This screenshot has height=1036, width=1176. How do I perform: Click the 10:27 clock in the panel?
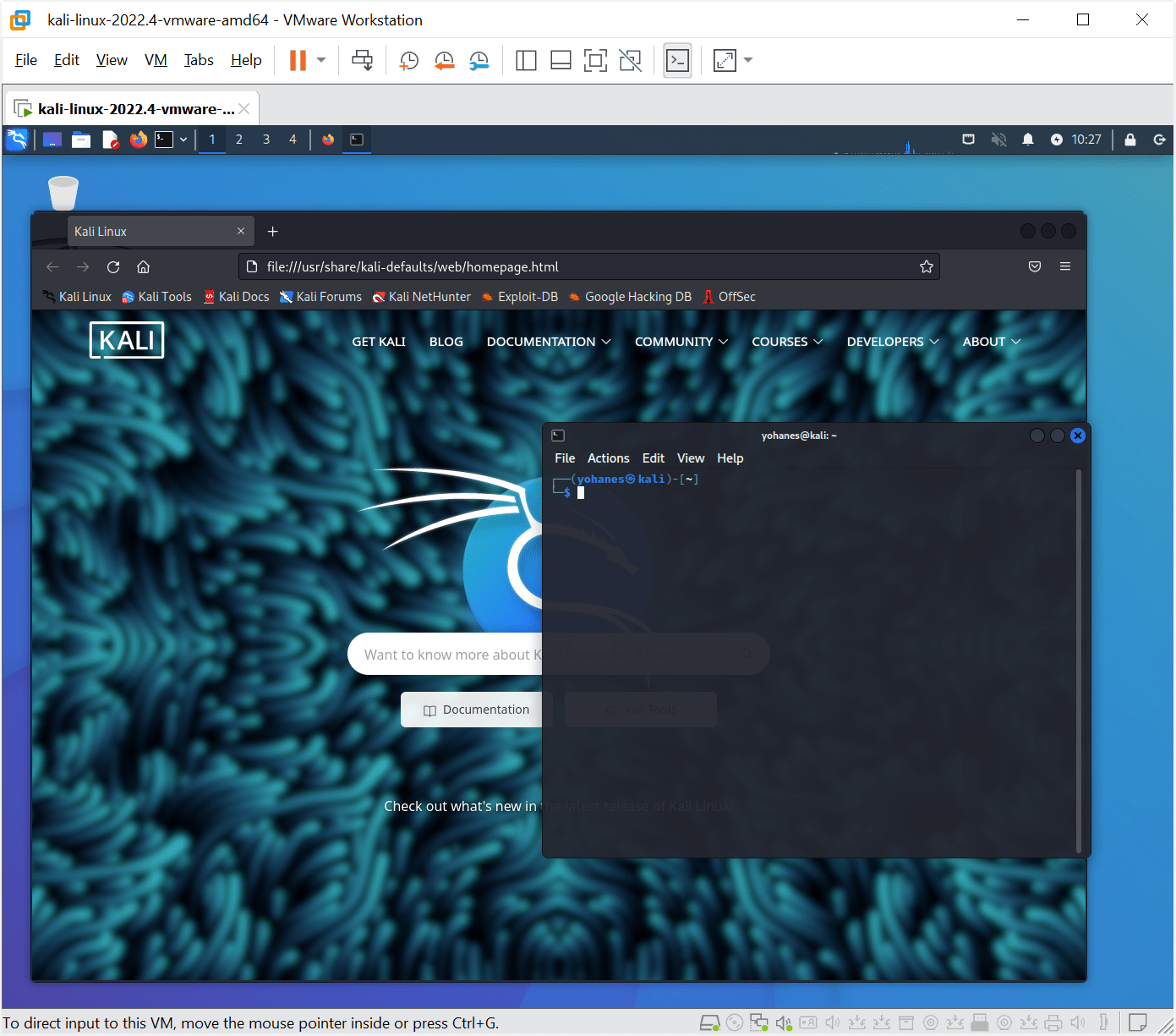coord(1086,140)
